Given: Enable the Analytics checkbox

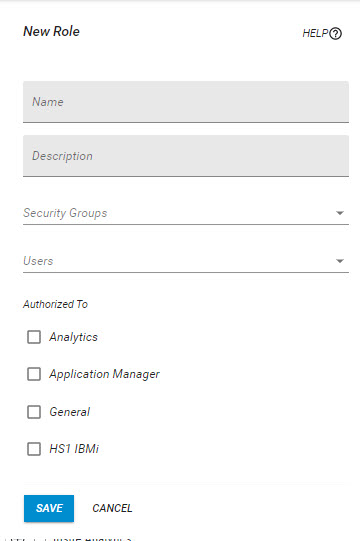Looking at the screenshot, I should [34, 337].
